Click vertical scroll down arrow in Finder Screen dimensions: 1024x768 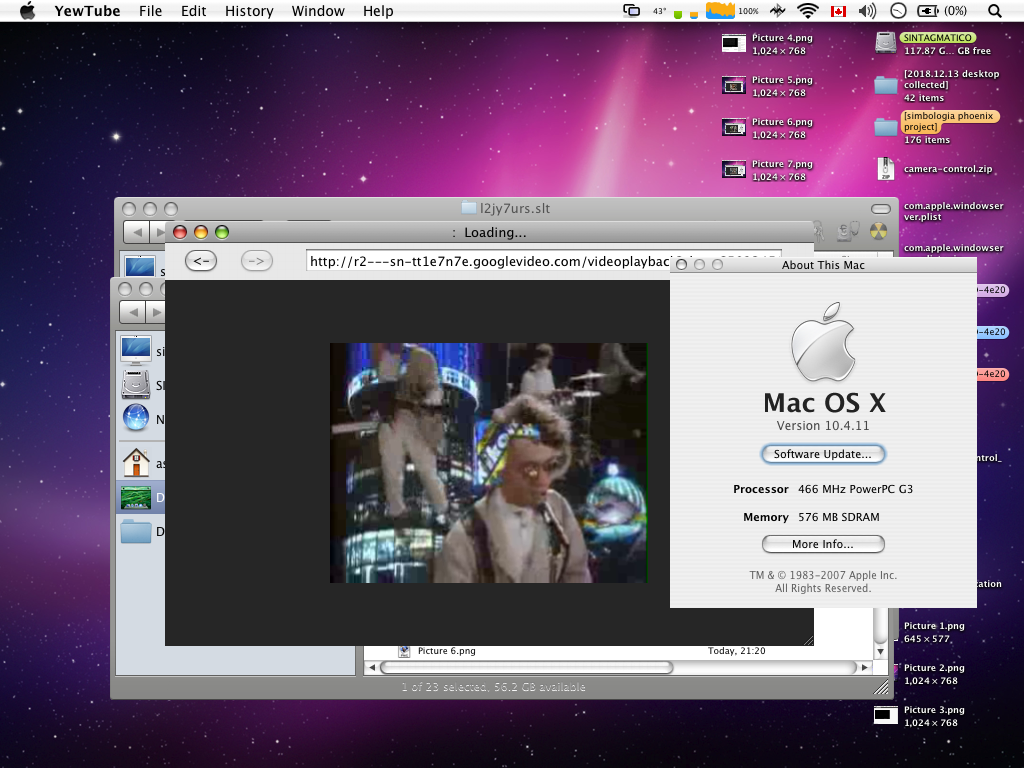coord(880,652)
